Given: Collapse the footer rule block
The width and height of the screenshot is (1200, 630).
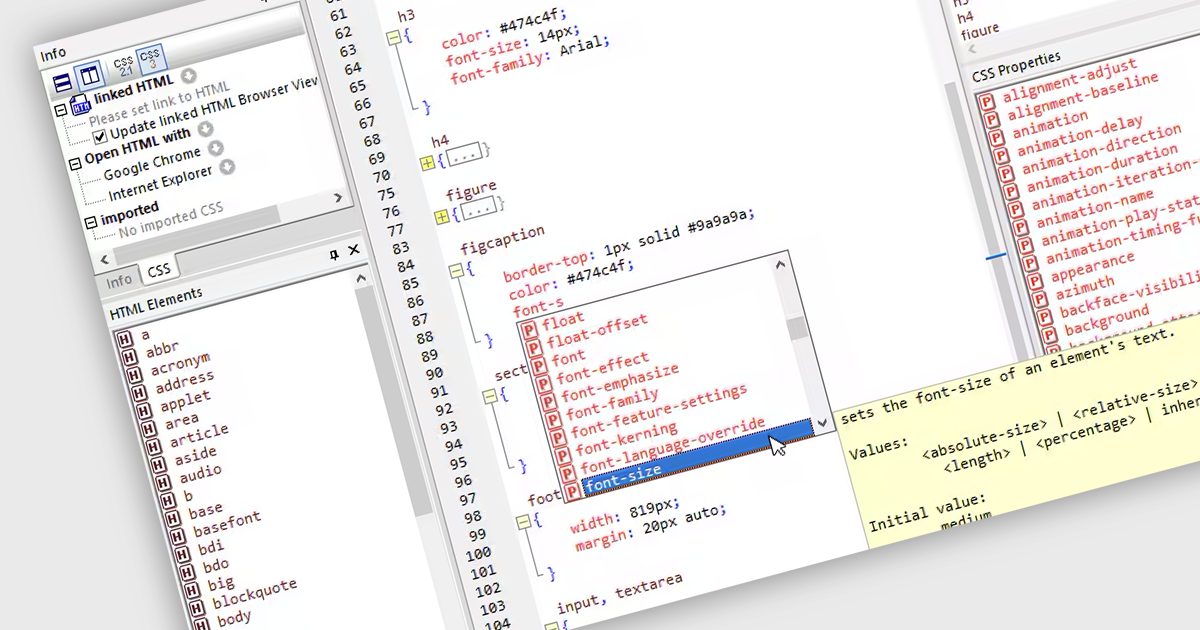Looking at the screenshot, I should tap(524, 521).
